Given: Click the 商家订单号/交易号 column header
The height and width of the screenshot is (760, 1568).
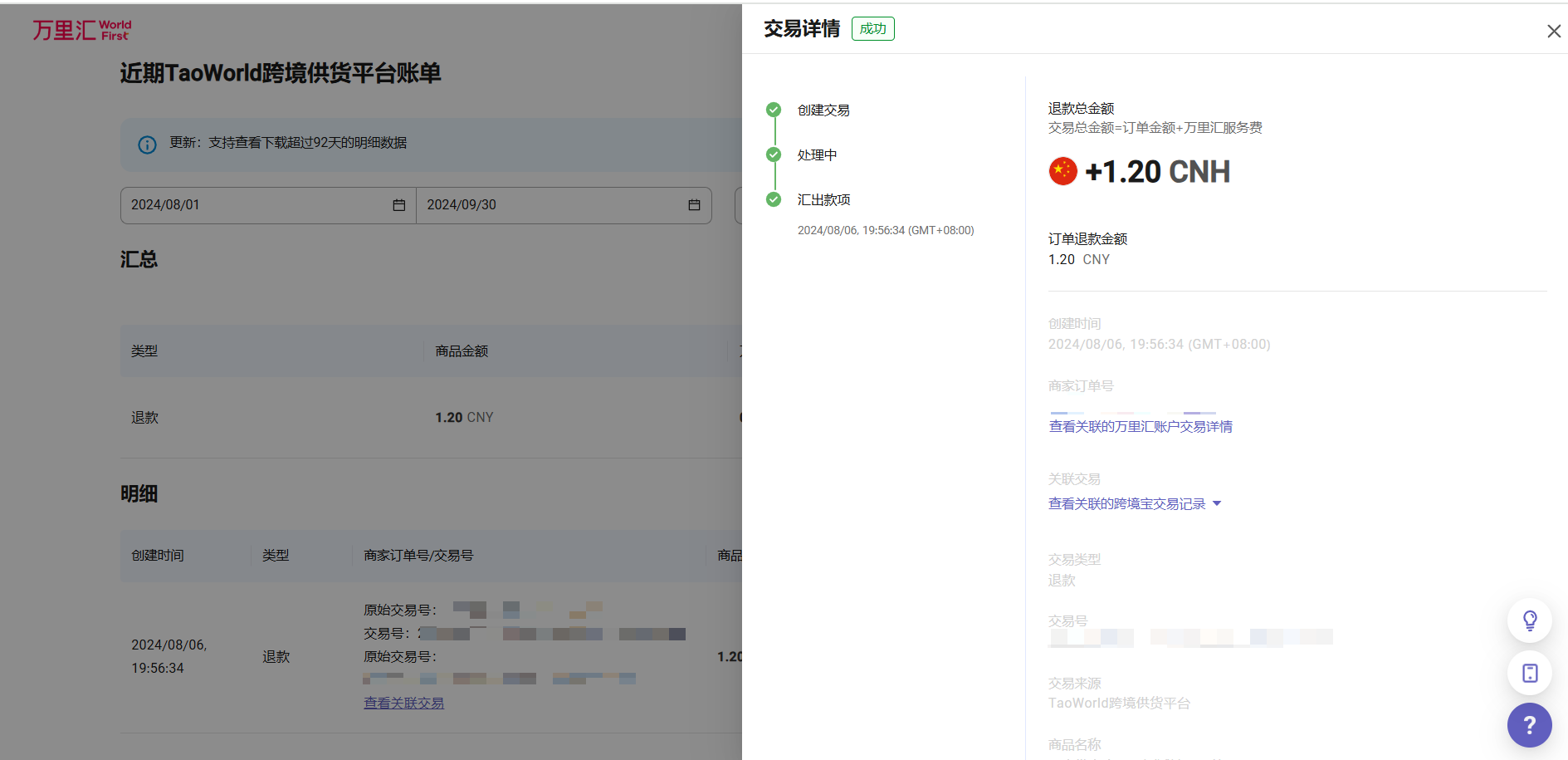Looking at the screenshot, I should [418, 556].
